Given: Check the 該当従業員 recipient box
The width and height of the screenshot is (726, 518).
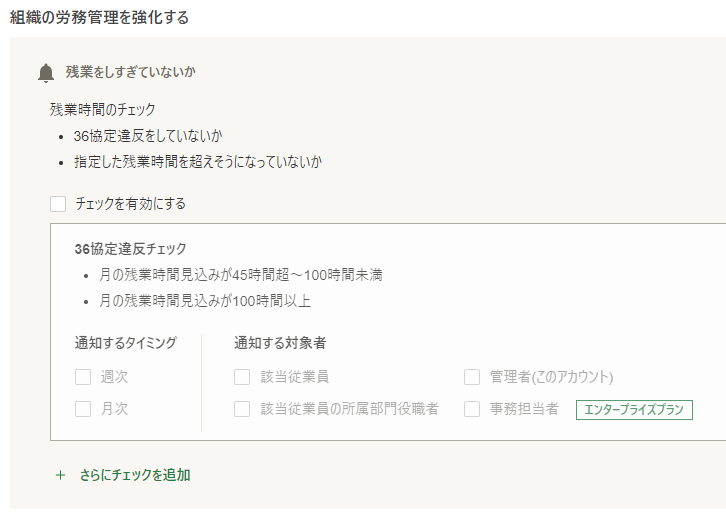Looking at the screenshot, I should (x=242, y=377).
